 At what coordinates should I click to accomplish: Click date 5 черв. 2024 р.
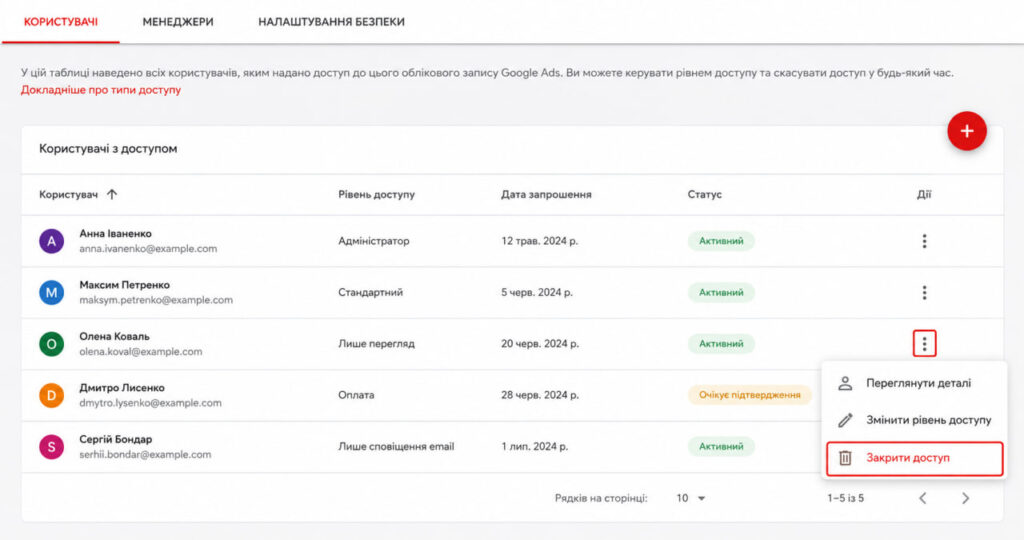click(537, 293)
